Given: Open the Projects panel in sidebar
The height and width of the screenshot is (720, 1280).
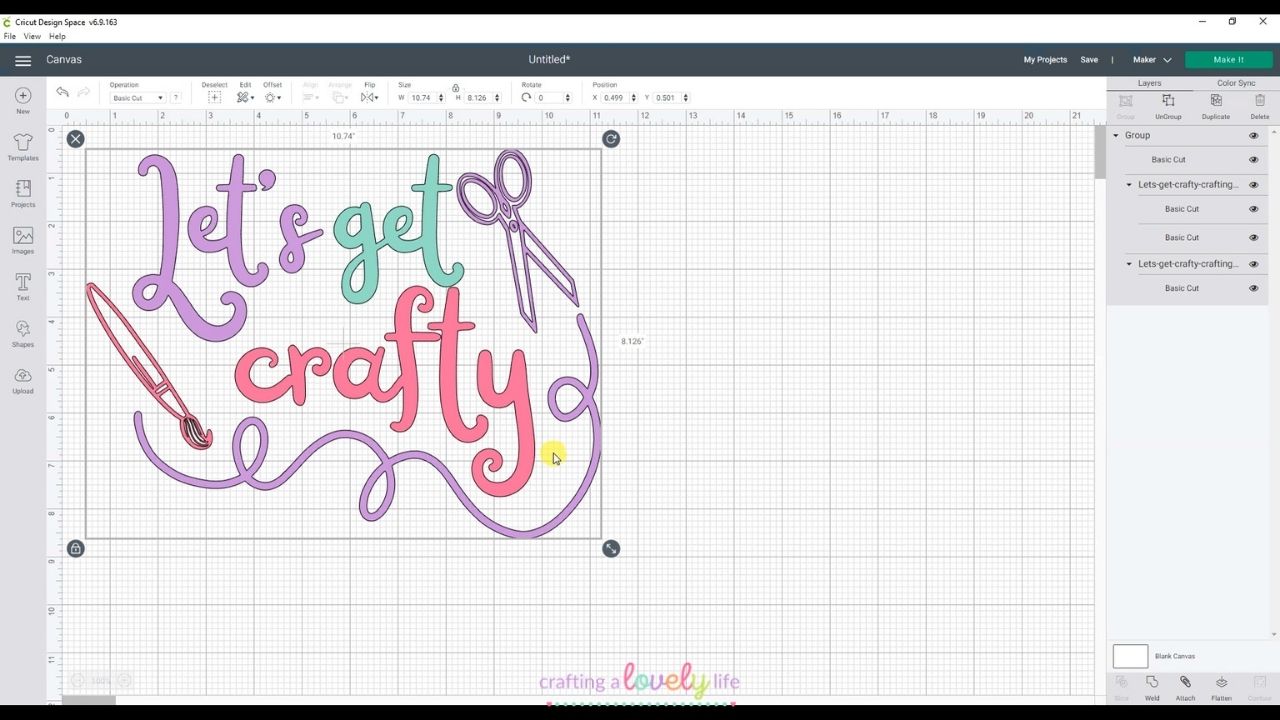Looking at the screenshot, I should [23, 193].
